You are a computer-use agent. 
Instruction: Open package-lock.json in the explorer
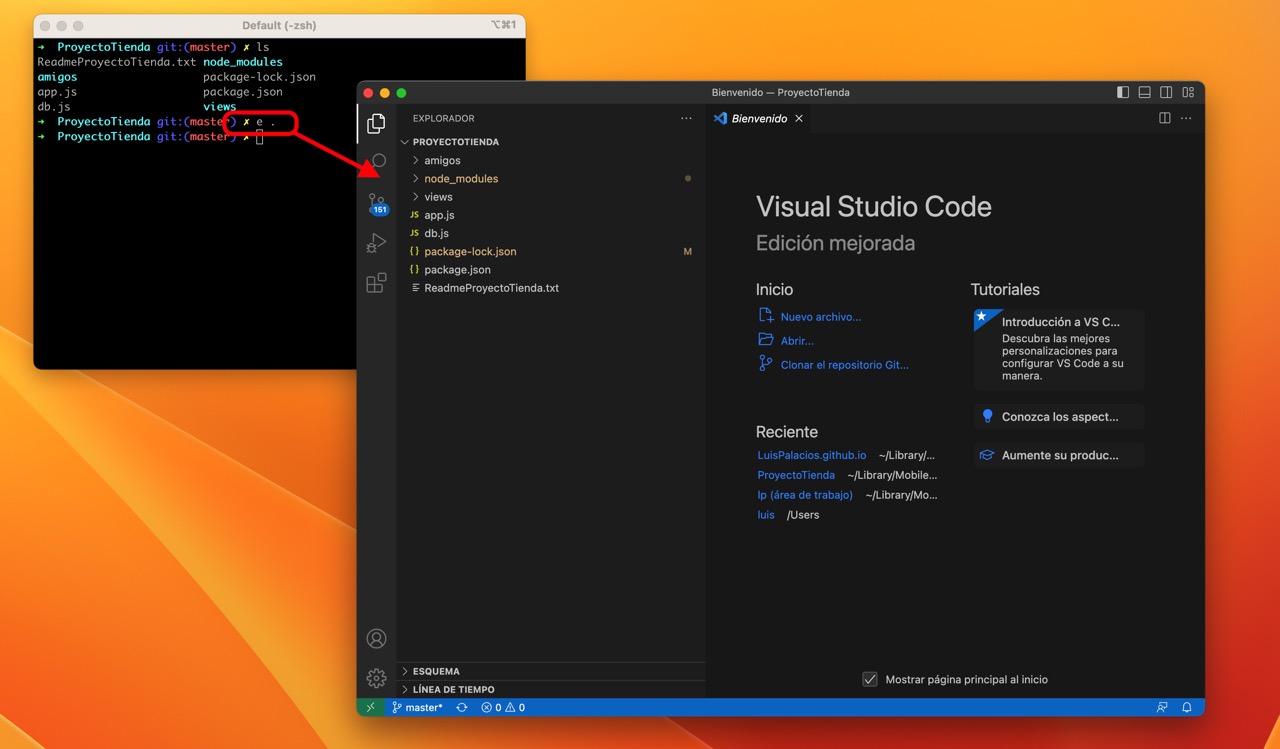pos(551,251)
